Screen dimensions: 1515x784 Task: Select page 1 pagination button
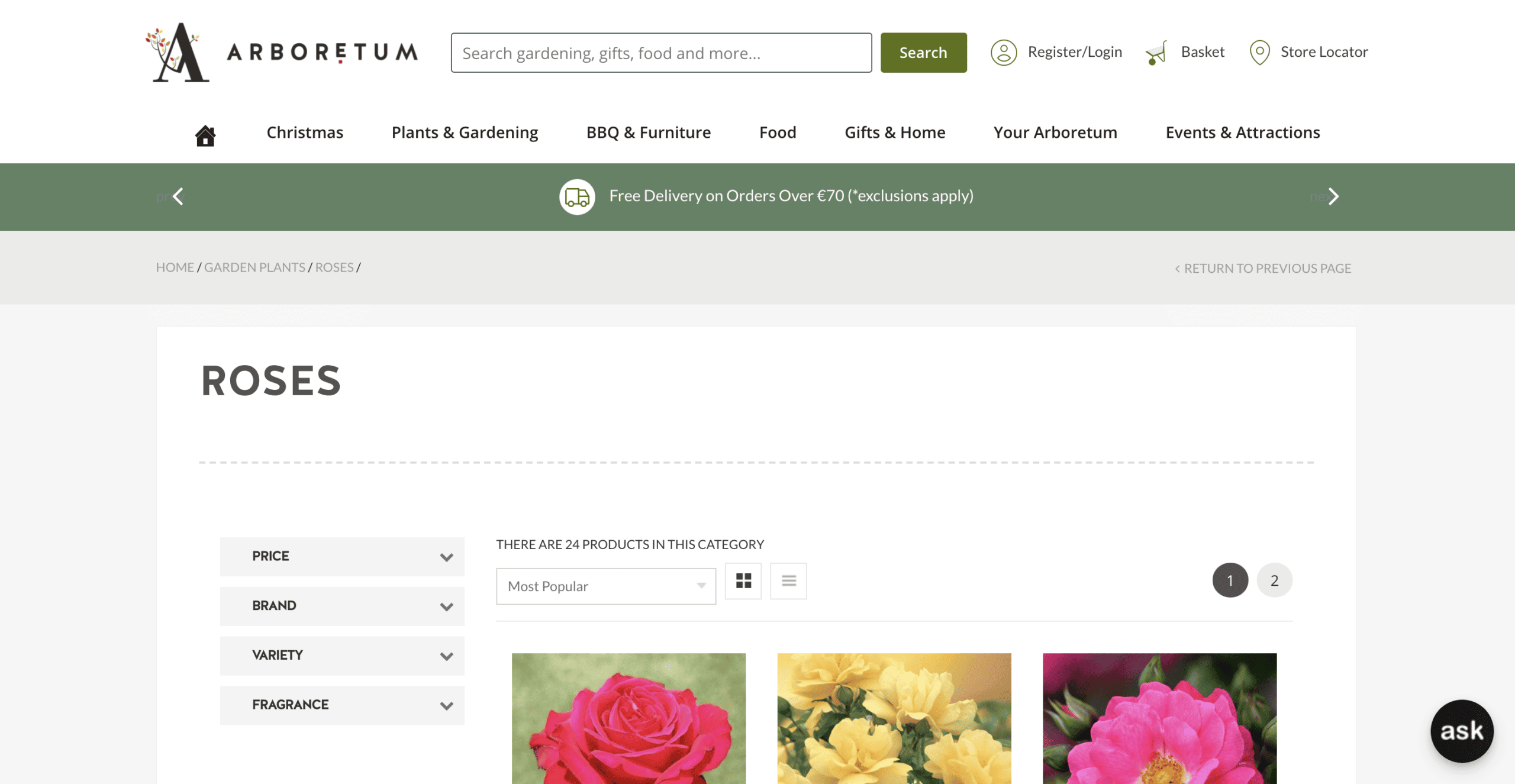1230,580
